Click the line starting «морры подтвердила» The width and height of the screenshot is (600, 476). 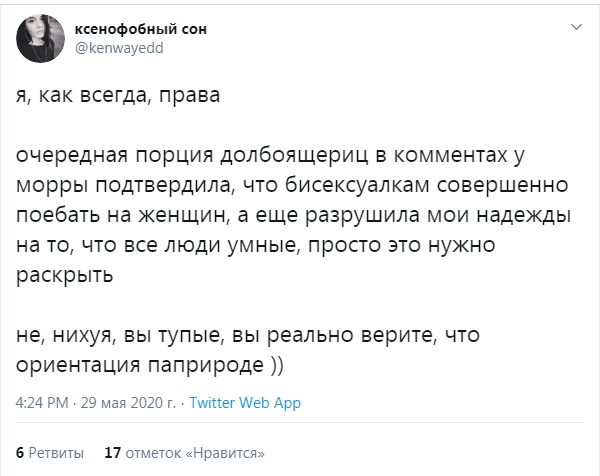point(292,186)
